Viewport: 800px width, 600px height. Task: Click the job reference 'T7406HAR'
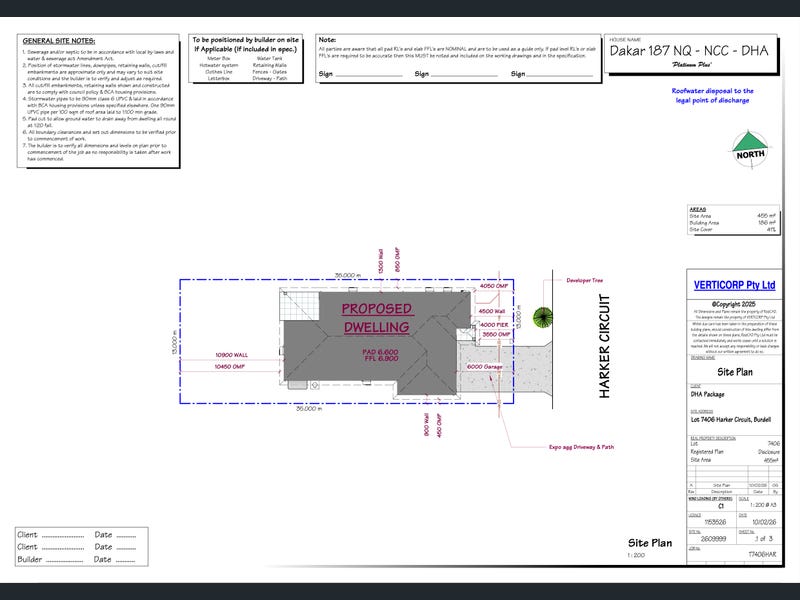click(762, 555)
